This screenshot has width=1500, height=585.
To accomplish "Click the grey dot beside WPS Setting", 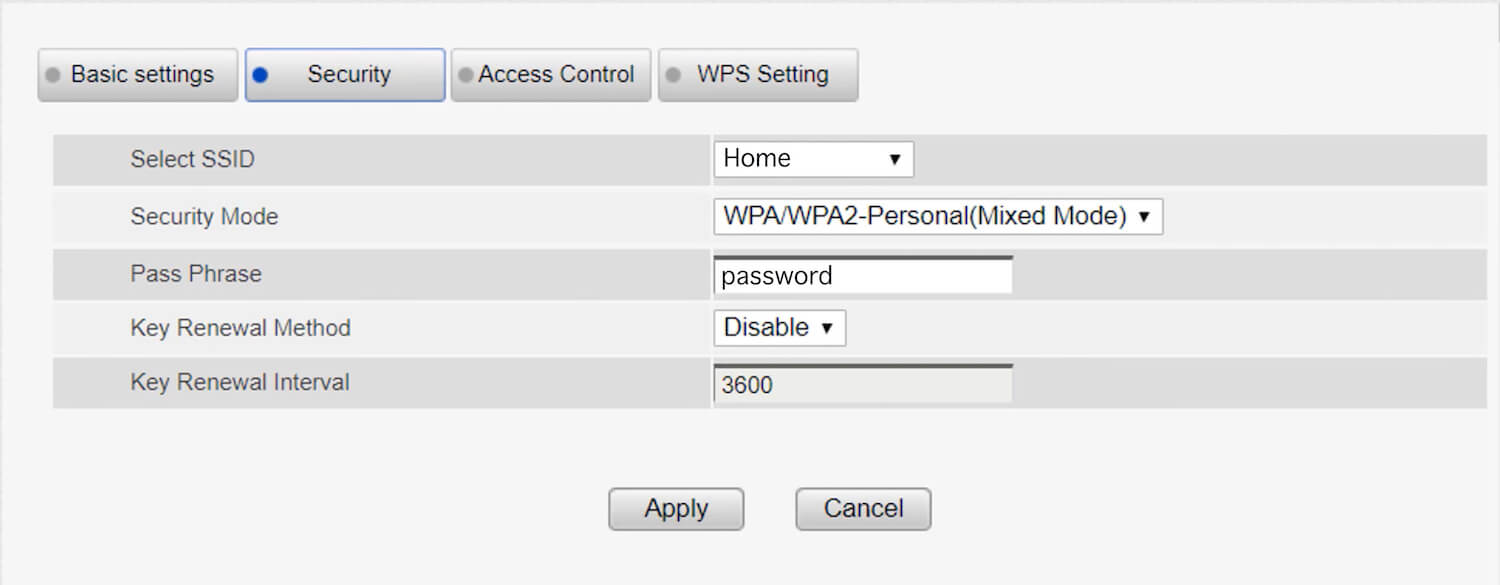I will 673,75.
